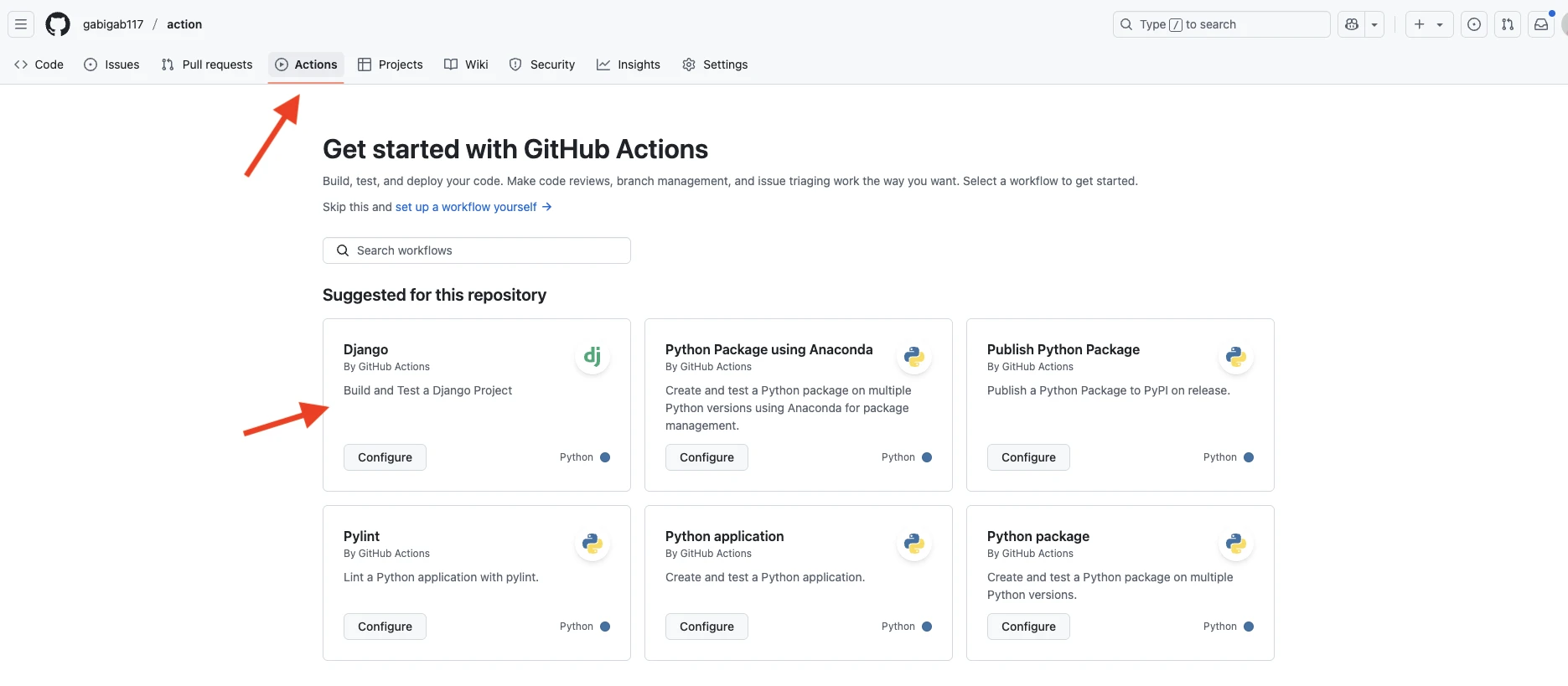Click the Search workflows field
Viewport: 1568px width, 686px height.
[476, 250]
